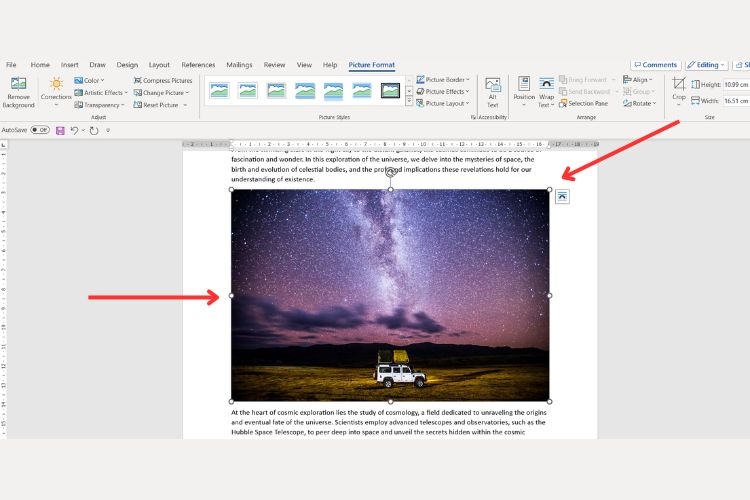Open the File menu
Screen dimensions: 750x500
[11, 65]
